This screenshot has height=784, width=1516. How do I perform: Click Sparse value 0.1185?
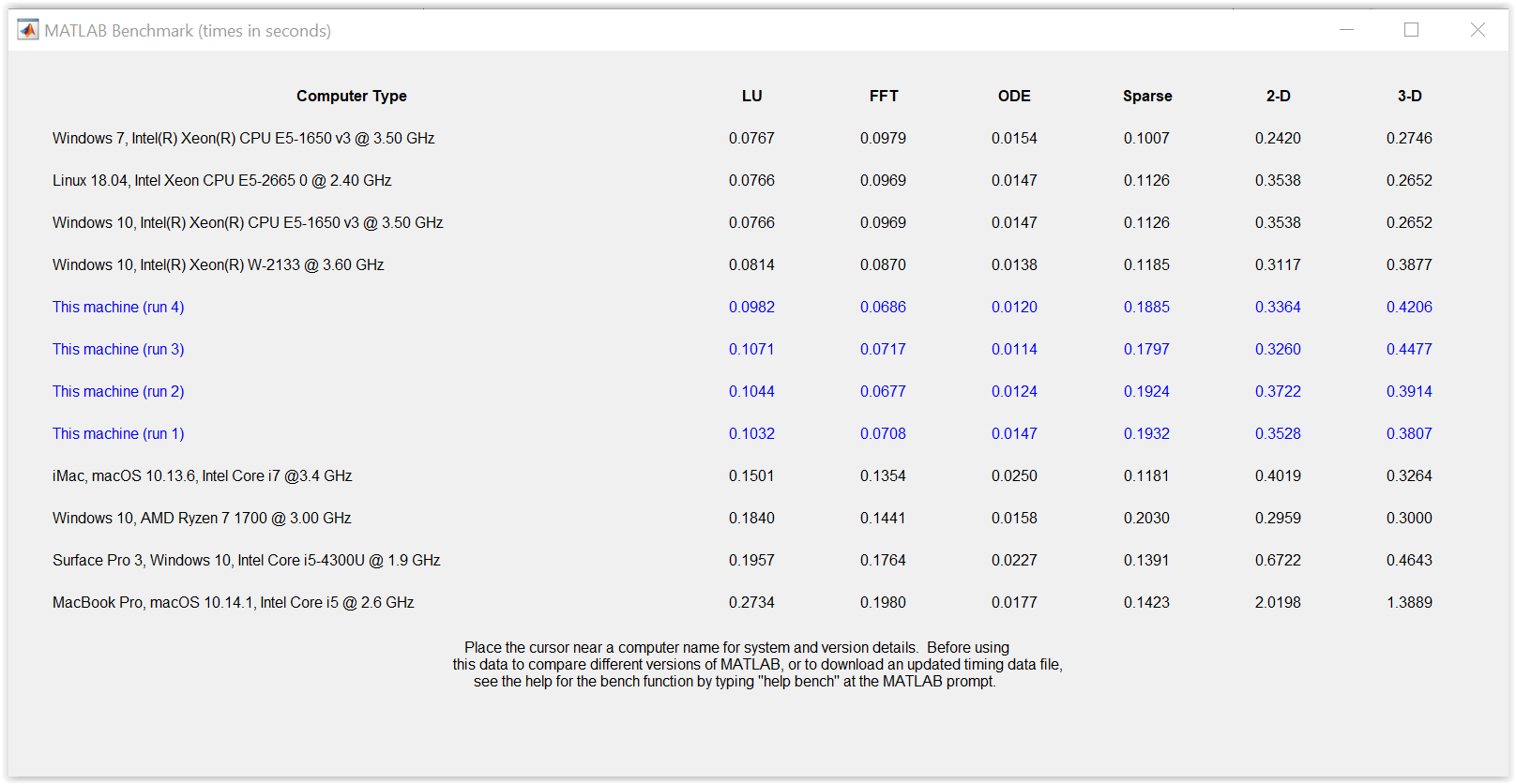1147,264
